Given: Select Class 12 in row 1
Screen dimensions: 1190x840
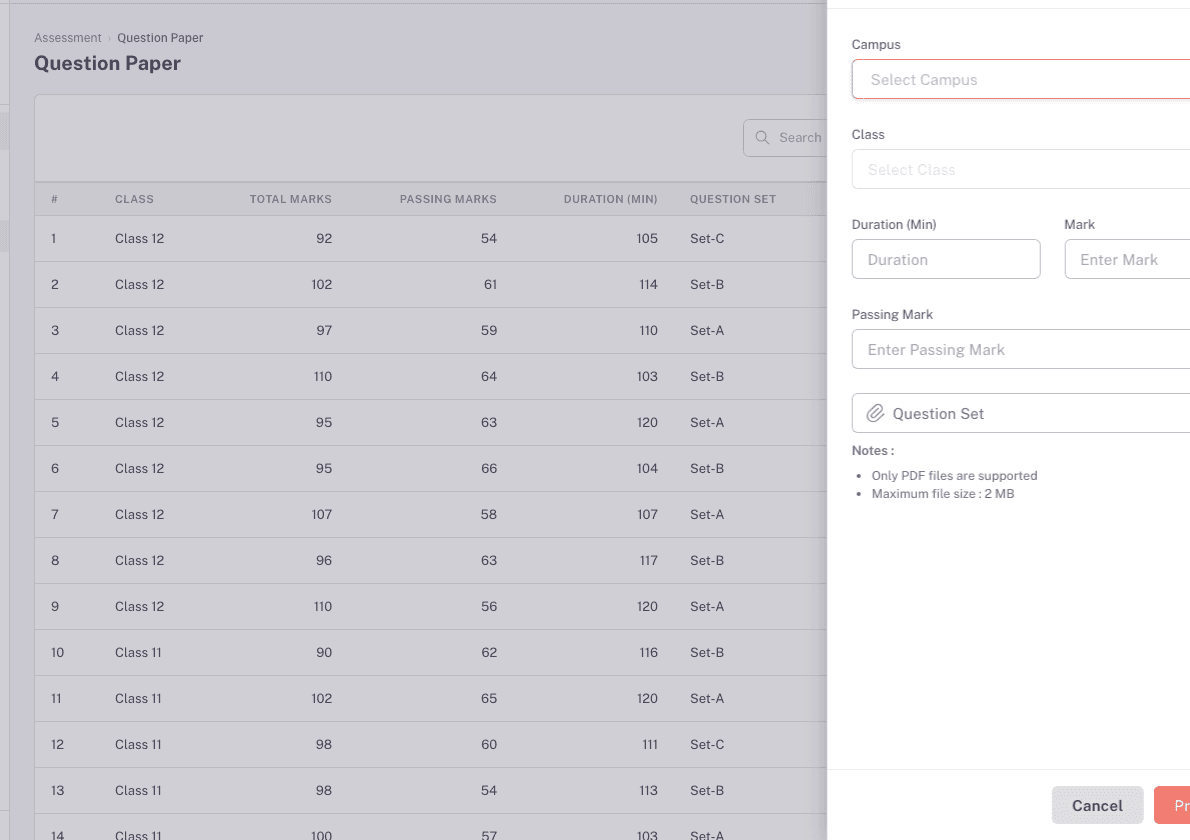Looking at the screenshot, I should click(140, 238).
